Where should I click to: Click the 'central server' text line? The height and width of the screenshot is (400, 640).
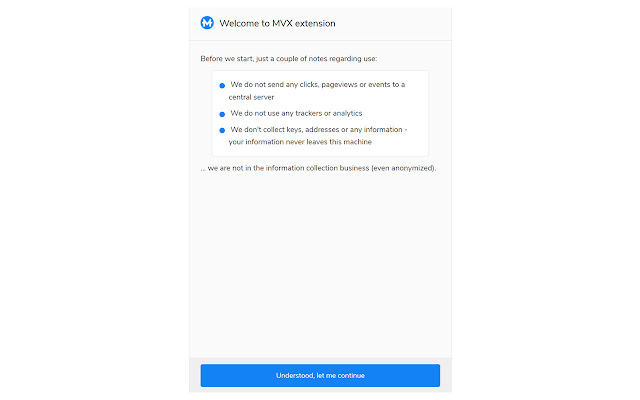click(251, 97)
